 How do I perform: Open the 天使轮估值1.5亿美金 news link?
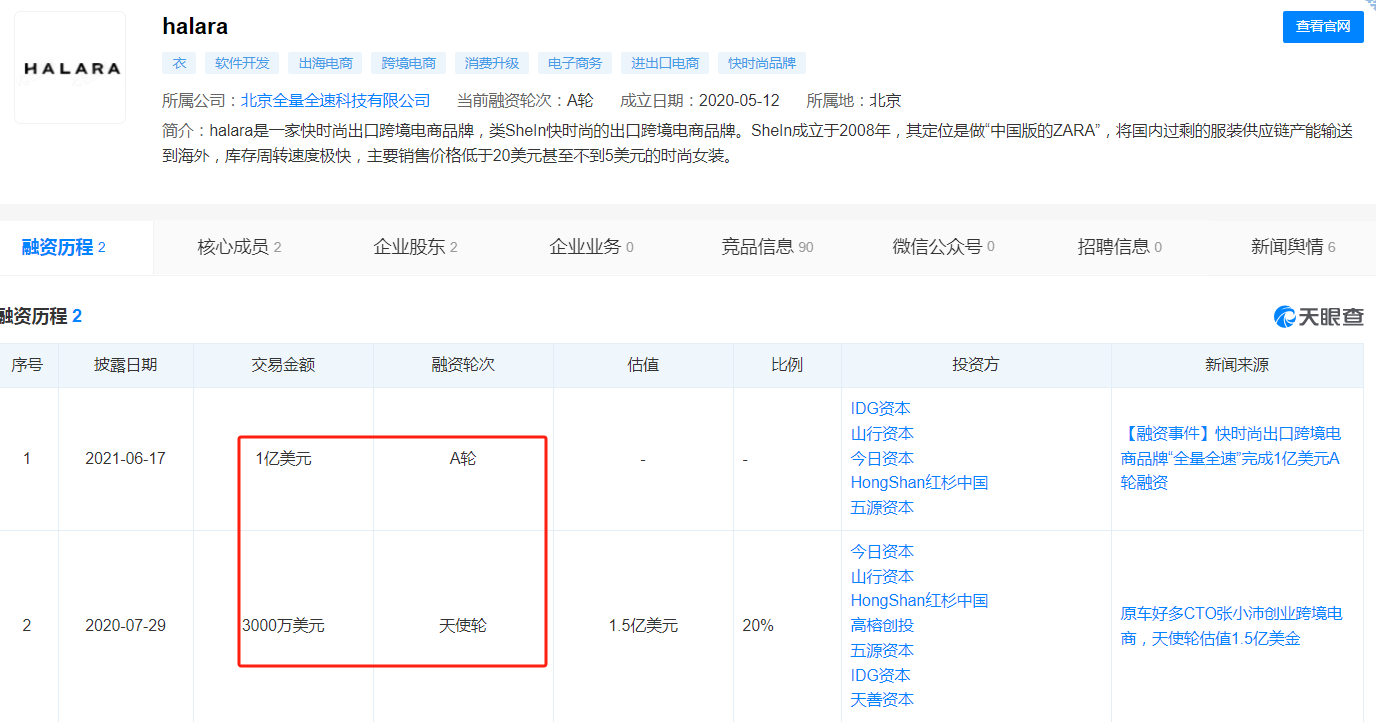point(1230,625)
